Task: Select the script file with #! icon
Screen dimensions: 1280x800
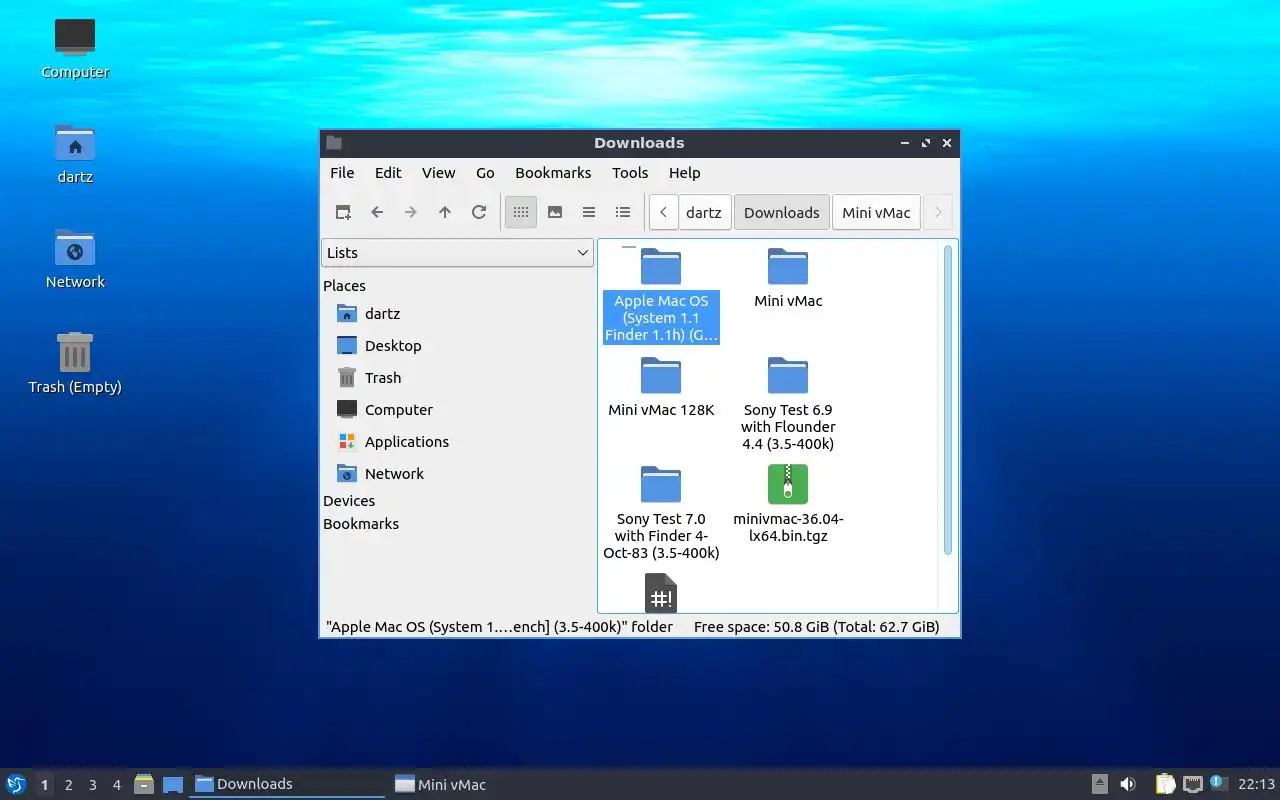Action: (x=661, y=593)
